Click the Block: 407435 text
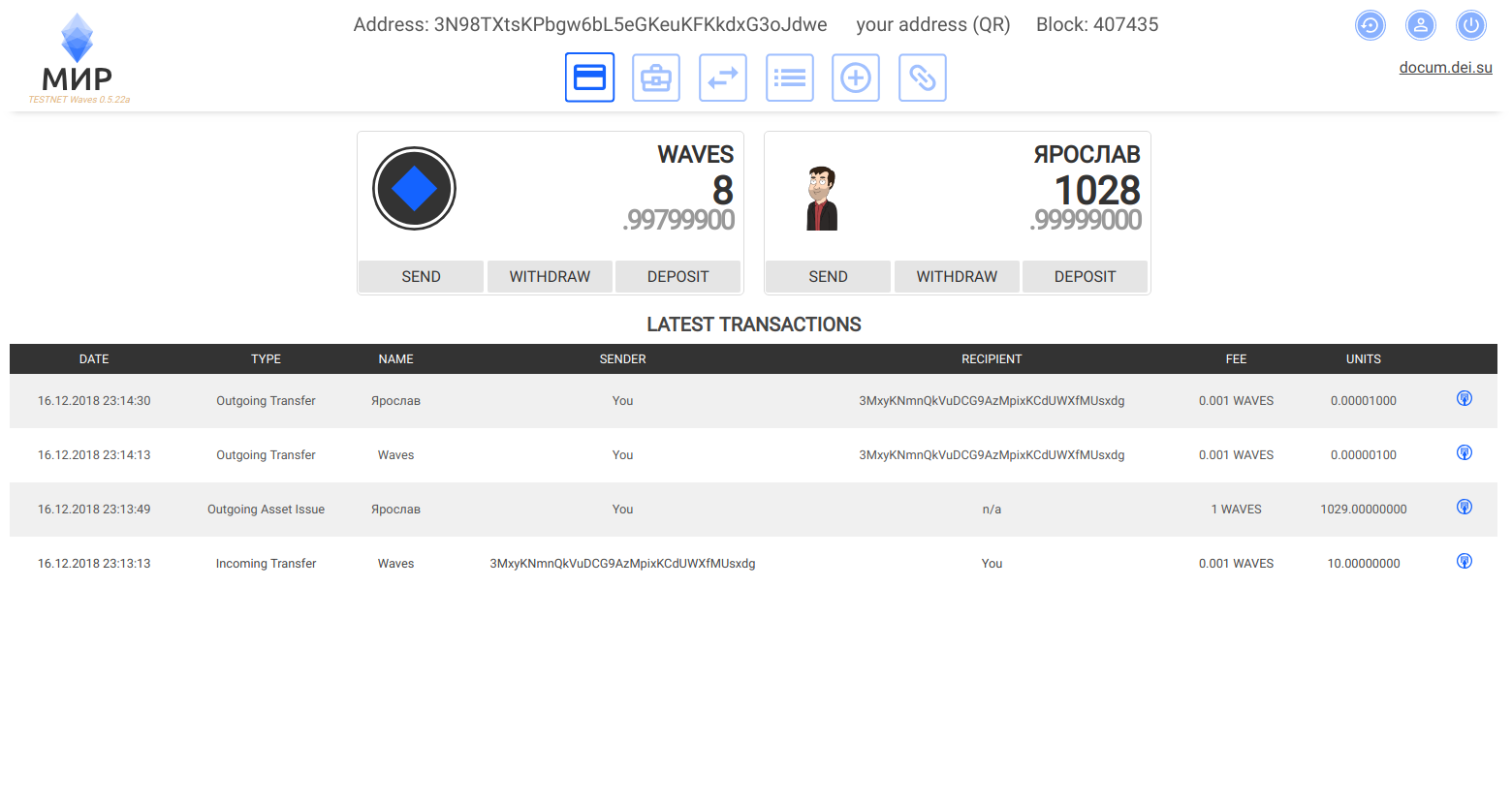1512x804 pixels. [x=1097, y=25]
